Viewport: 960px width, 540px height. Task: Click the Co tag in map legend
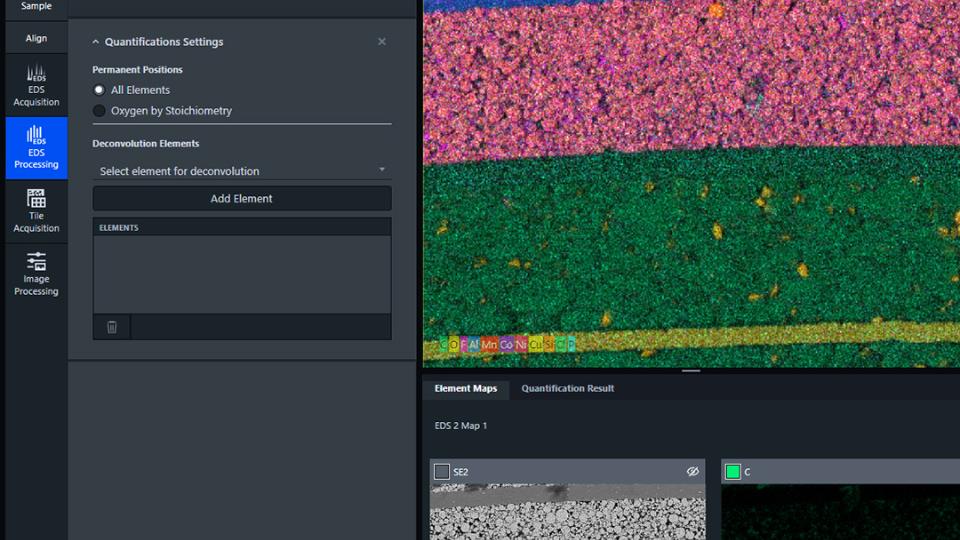[506, 344]
